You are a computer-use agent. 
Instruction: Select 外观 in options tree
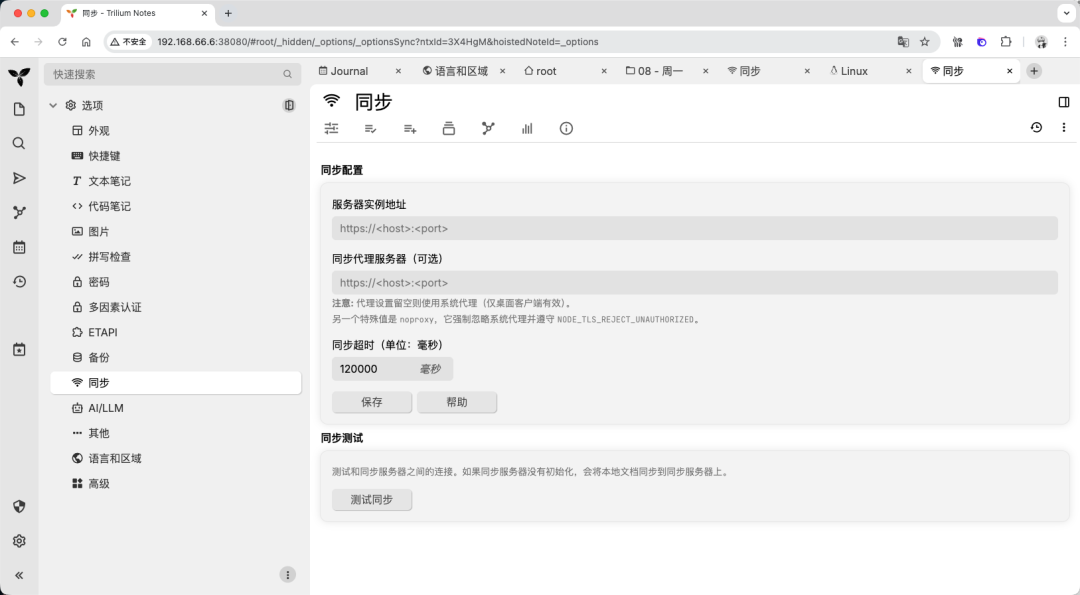coord(176,131)
